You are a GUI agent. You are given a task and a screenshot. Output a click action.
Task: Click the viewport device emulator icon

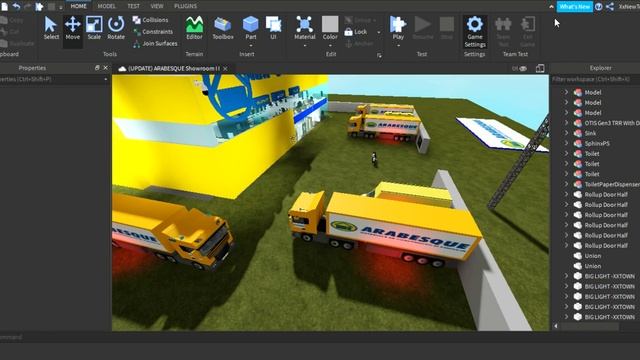[x=540, y=69]
